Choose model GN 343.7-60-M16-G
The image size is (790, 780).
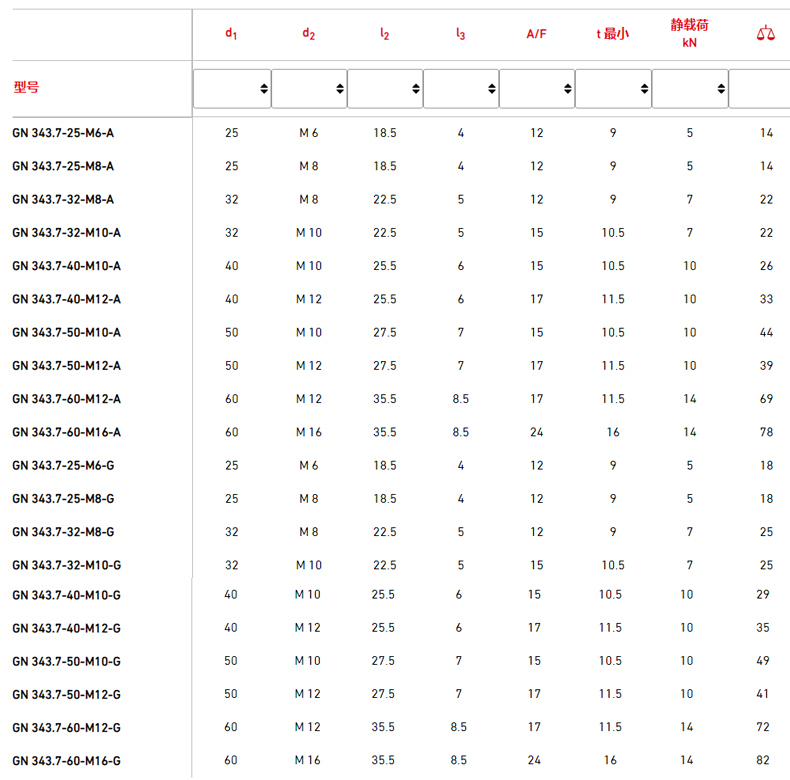(66, 761)
